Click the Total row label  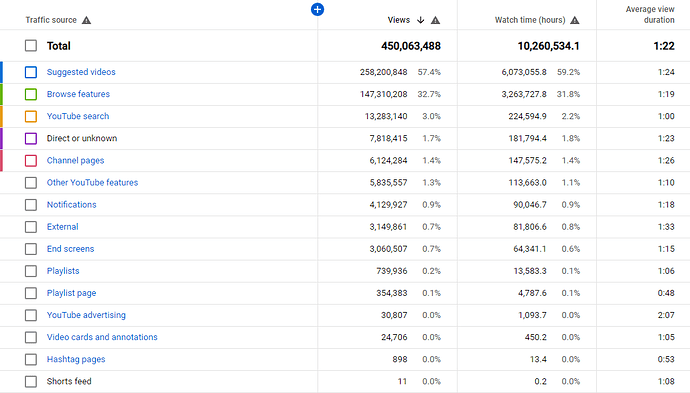click(x=59, y=46)
